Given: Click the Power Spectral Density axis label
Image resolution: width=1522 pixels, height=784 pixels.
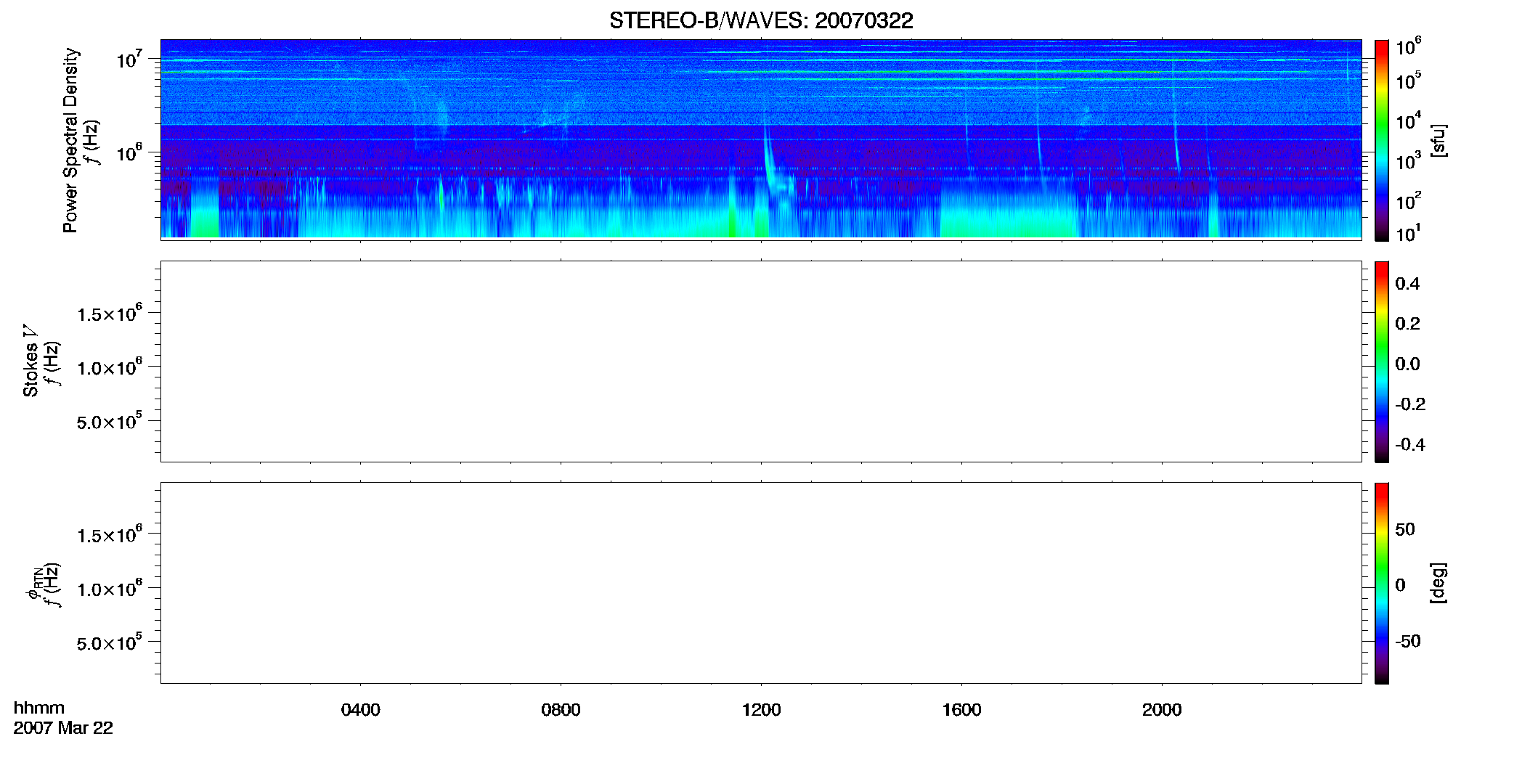Looking at the screenshot, I should pos(70,140).
